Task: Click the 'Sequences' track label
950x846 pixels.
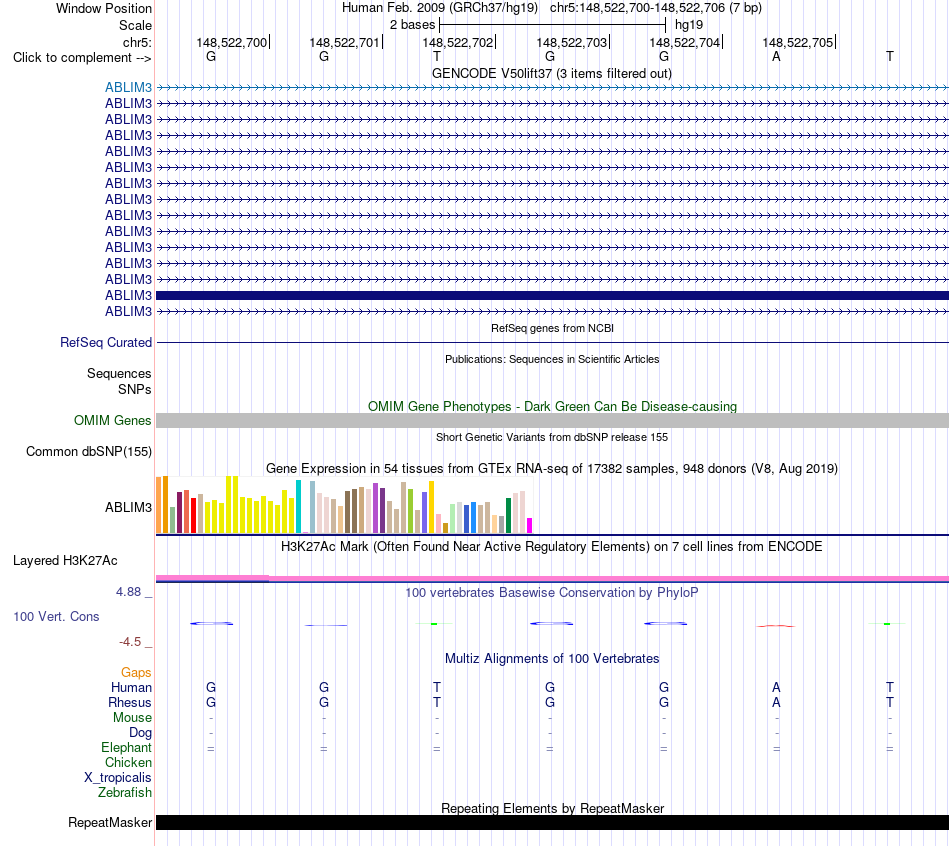Action: [x=119, y=373]
